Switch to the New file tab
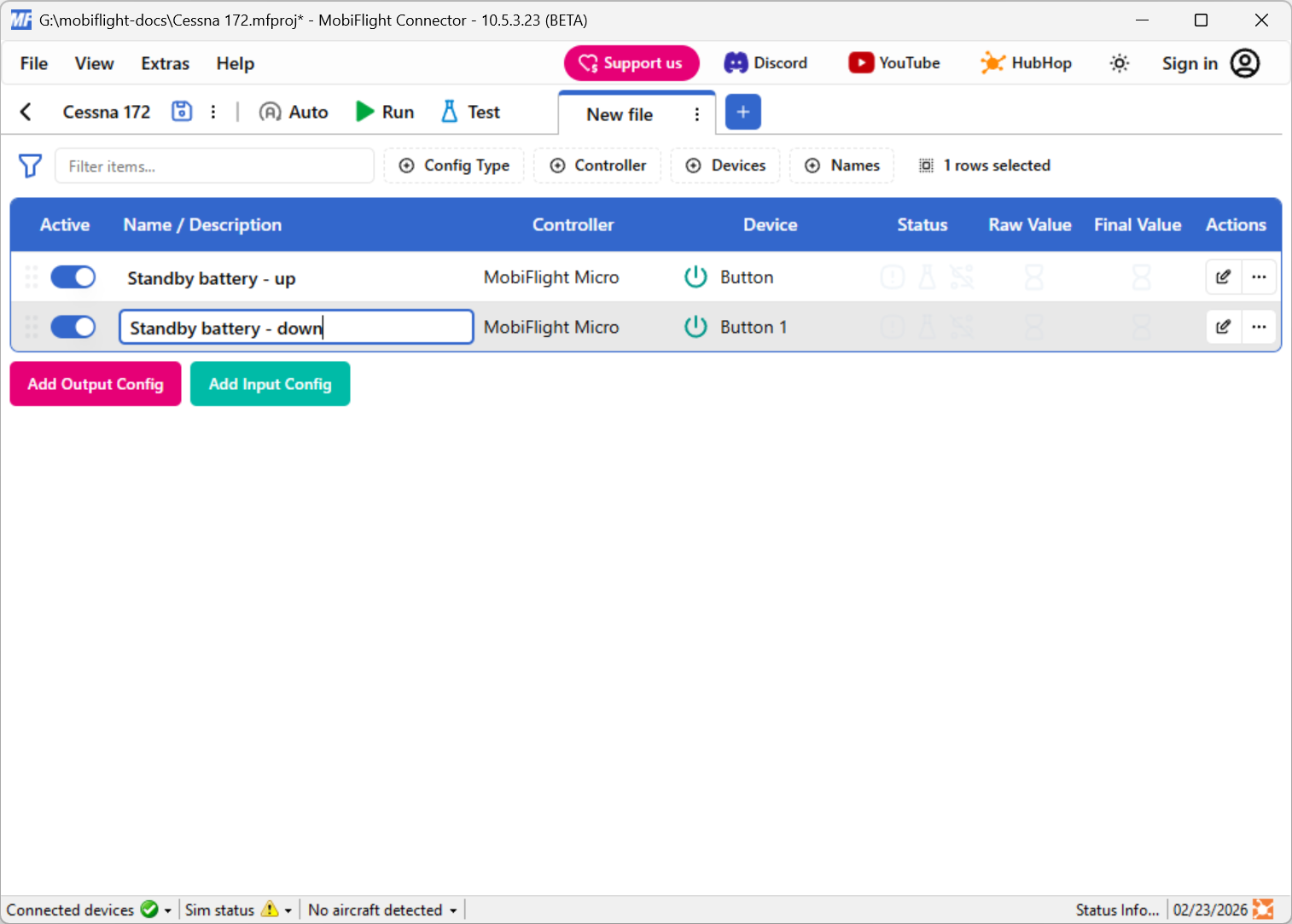Screen dimensions: 1292x924 pos(619,113)
